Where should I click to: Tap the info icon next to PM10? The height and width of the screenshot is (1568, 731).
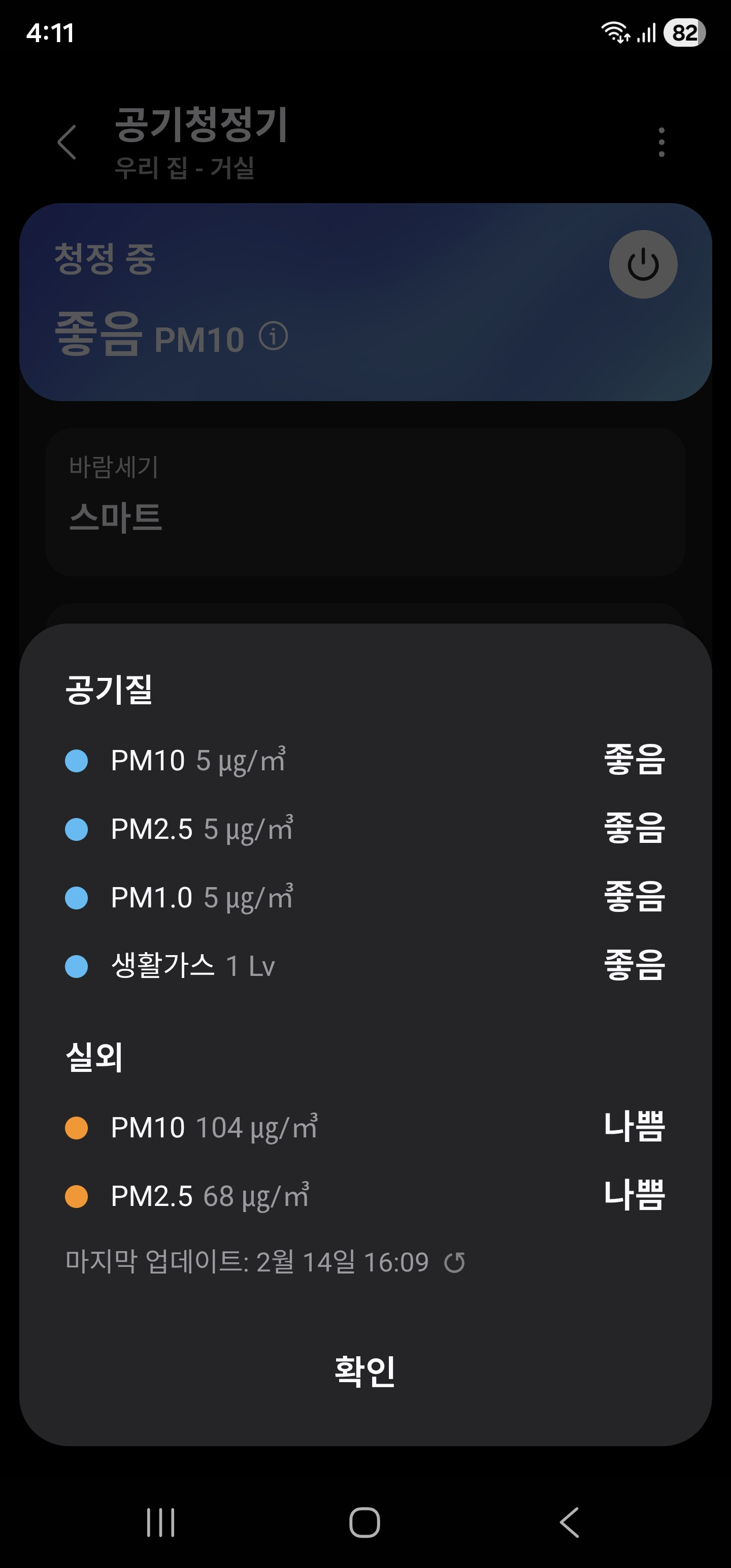(273, 336)
